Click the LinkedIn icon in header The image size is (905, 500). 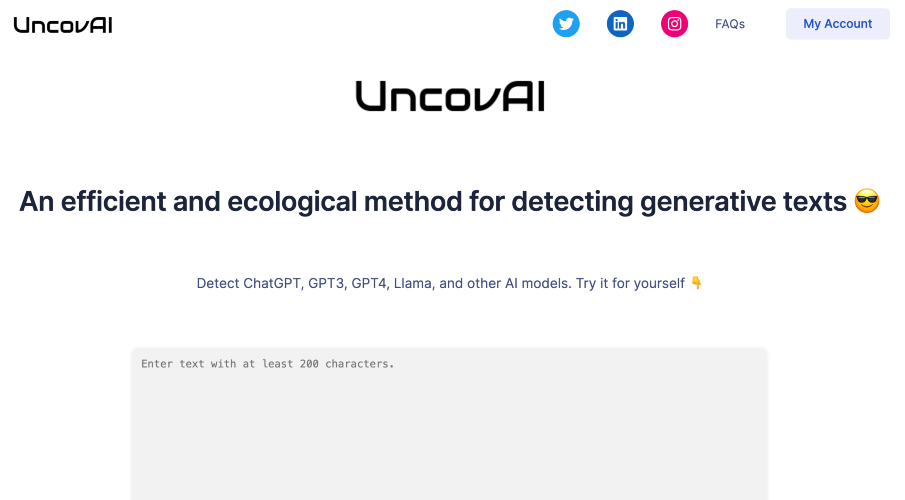[620, 24]
